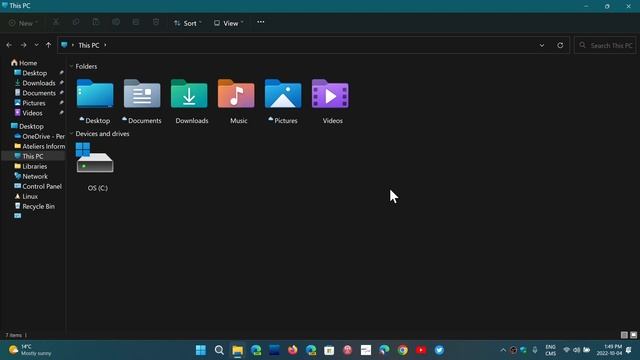Click This PC in the address bar
This screenshot has height=360, width=640.
click(x=89, y=45)
